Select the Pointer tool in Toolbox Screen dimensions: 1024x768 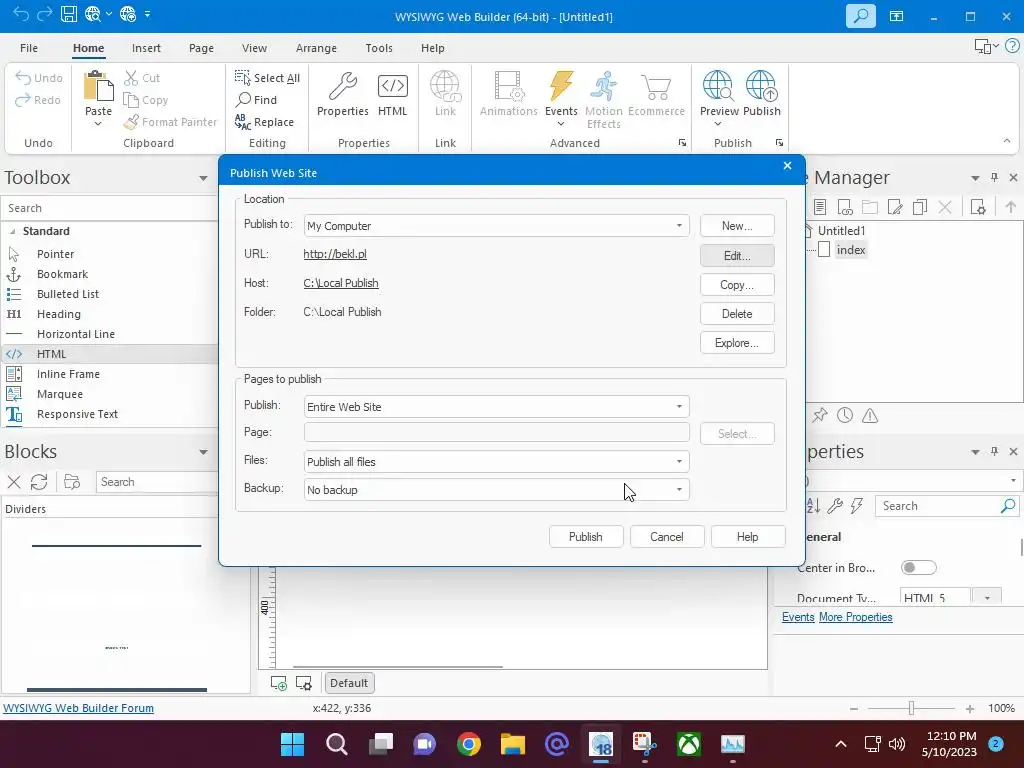point(56,254)
